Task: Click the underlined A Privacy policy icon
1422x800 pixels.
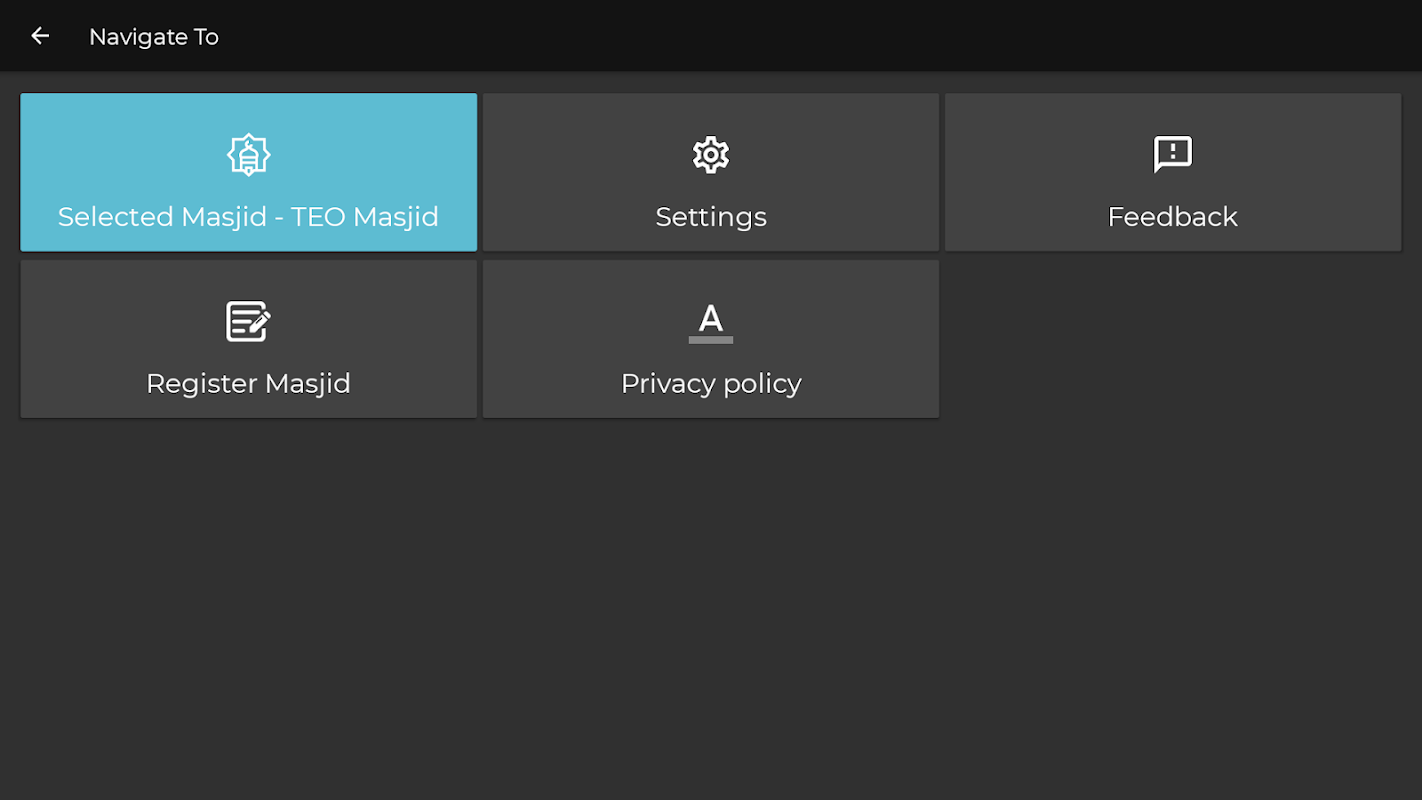Action: point(711,322)
